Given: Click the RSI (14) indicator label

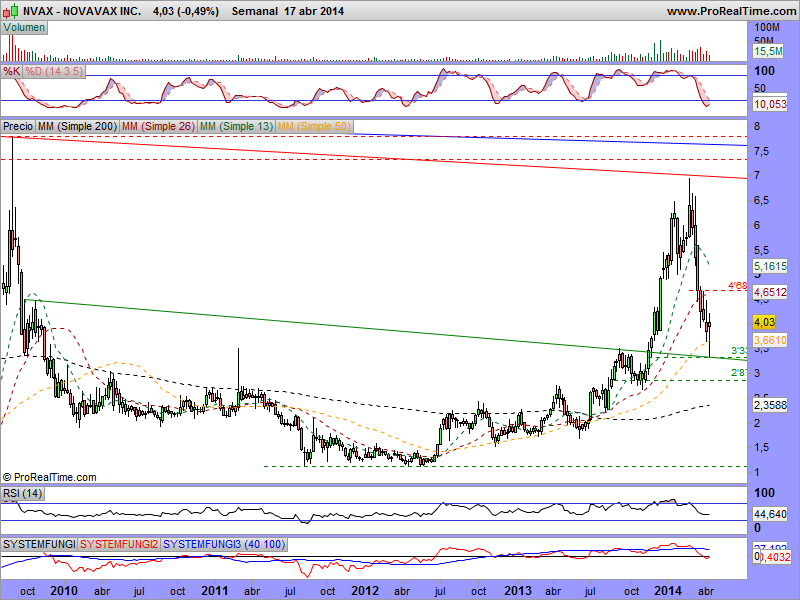Looking at the screenshot, I should click(22, 493).
